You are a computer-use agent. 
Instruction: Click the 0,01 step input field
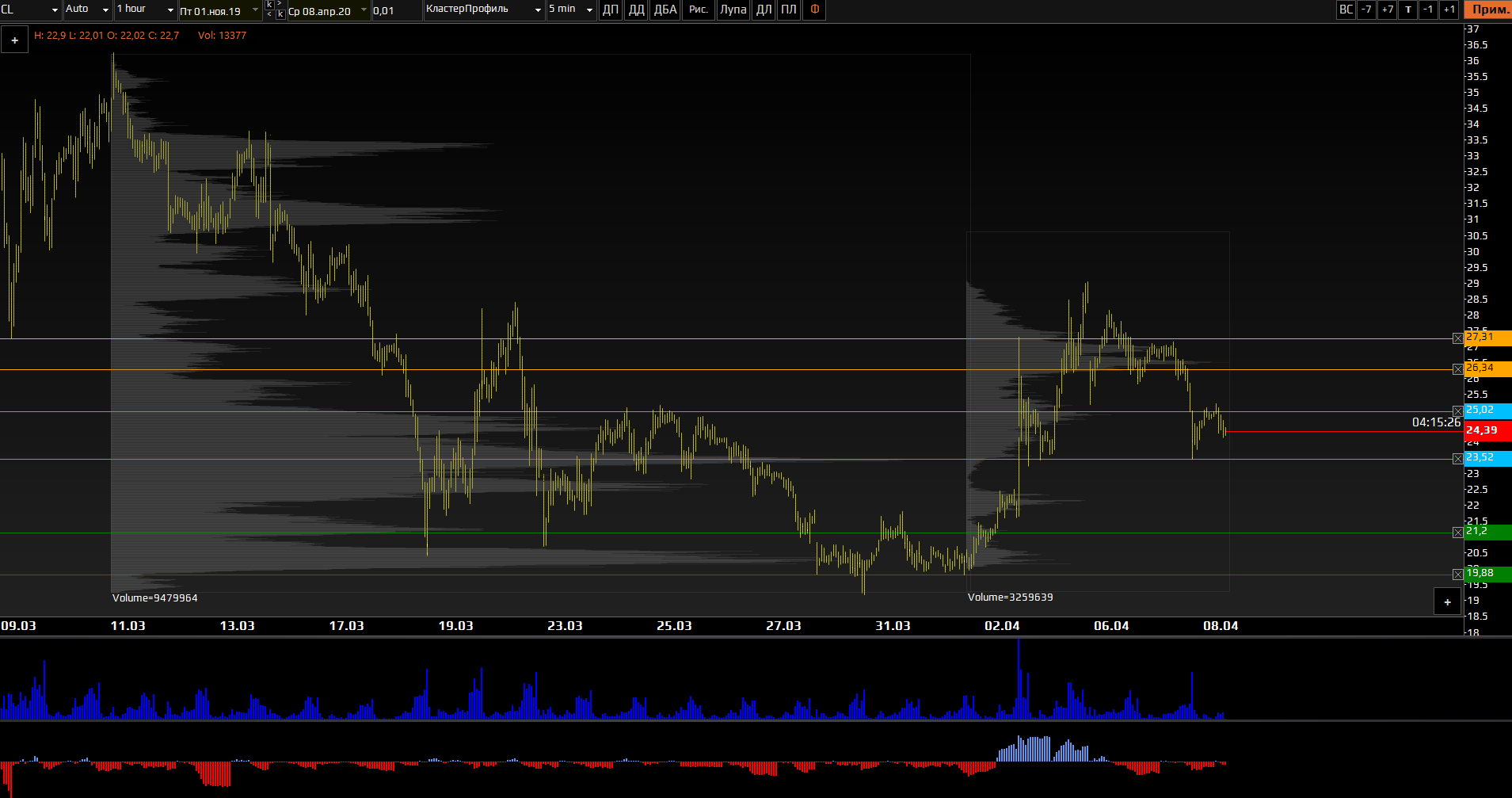[396, 10]
